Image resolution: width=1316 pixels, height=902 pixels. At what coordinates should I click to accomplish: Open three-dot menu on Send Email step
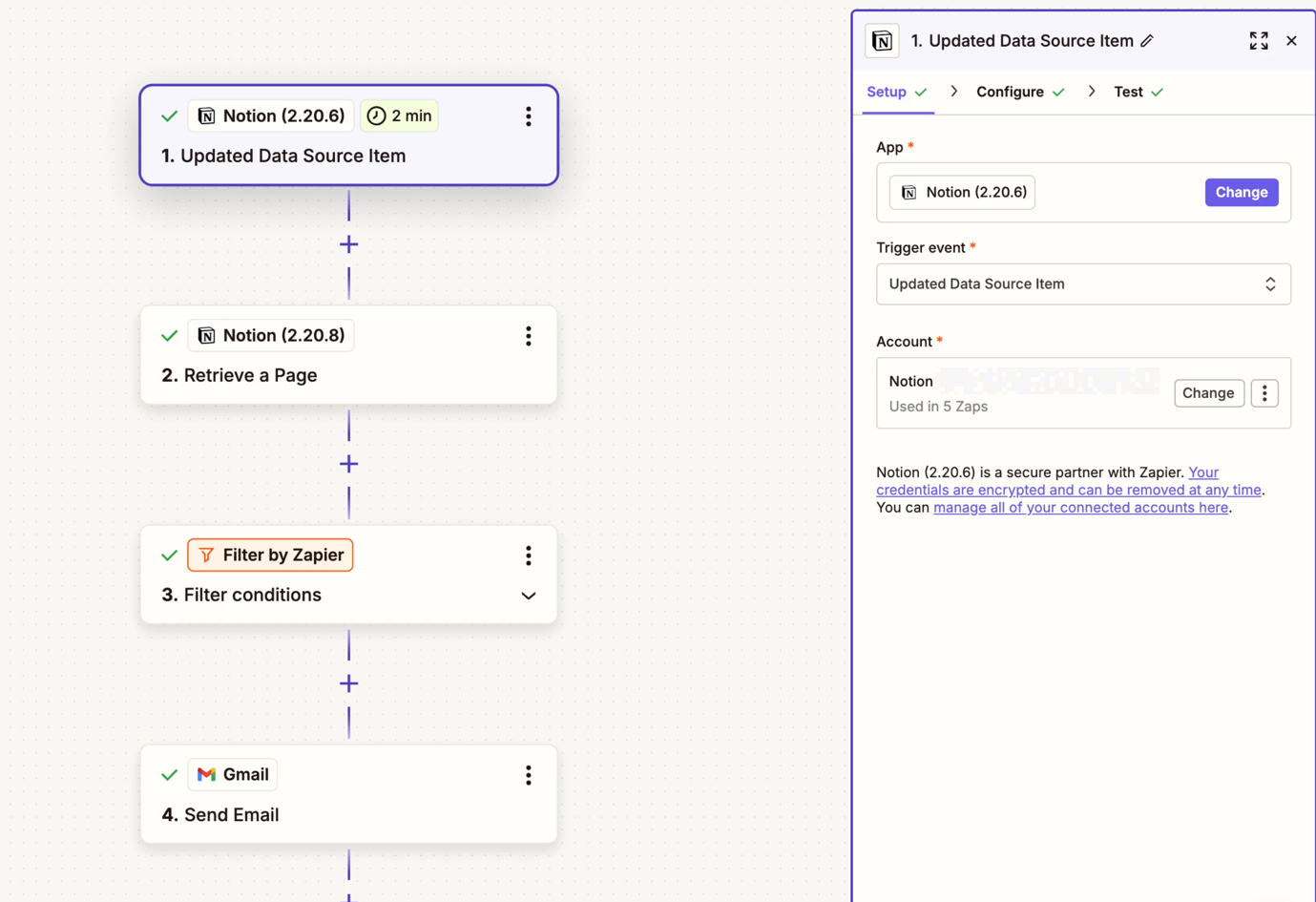pyautogui.click(x=528, y=775)
